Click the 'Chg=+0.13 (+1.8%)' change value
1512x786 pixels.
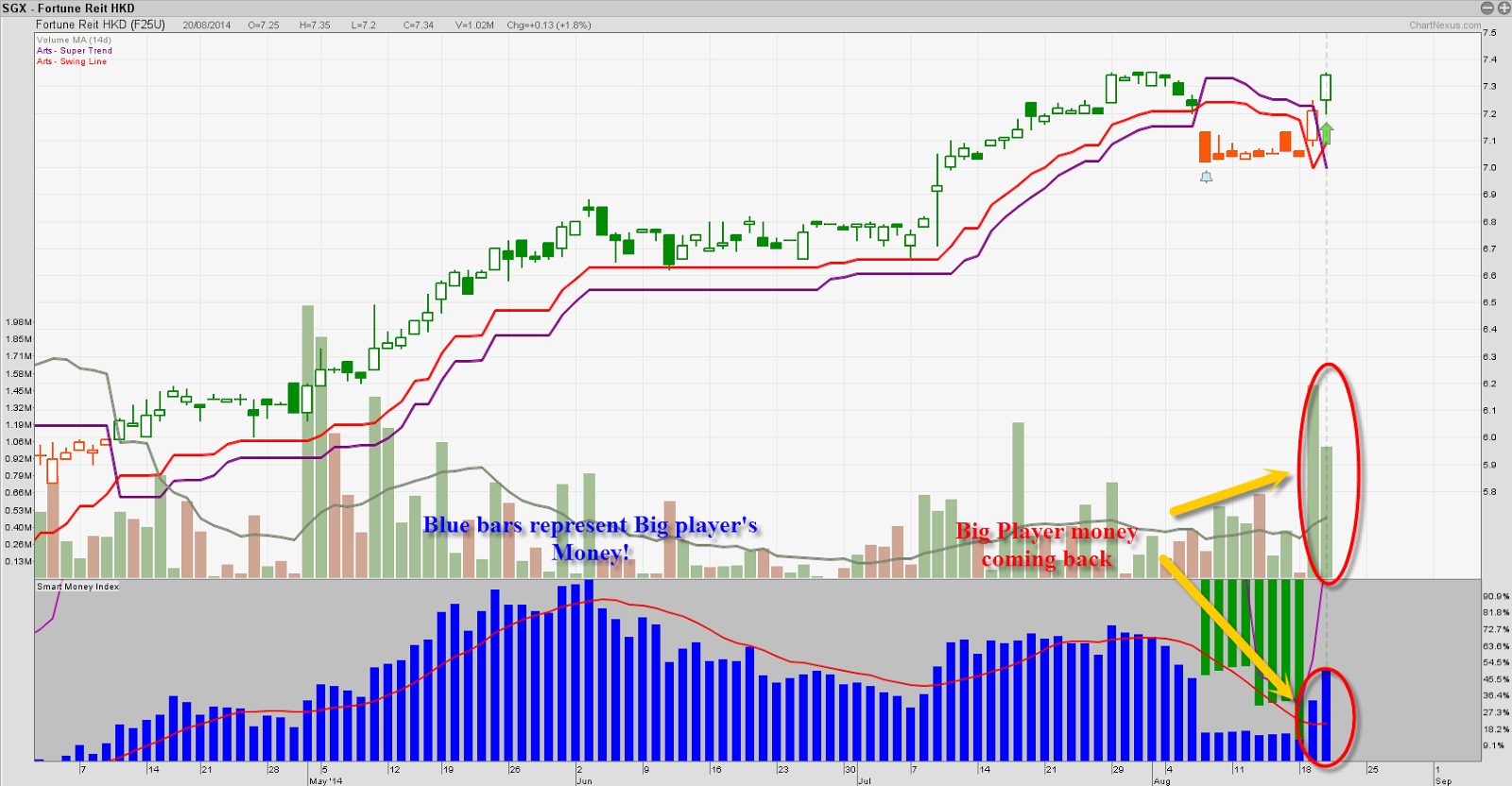pos(549,26)
